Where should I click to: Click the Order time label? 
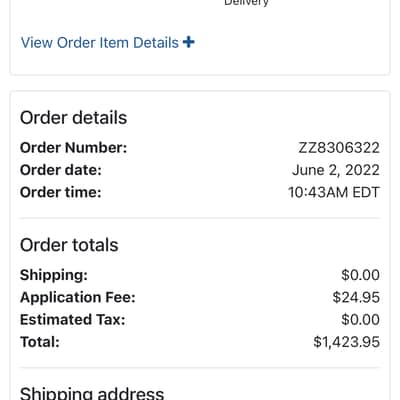click(x=61, y=192)
